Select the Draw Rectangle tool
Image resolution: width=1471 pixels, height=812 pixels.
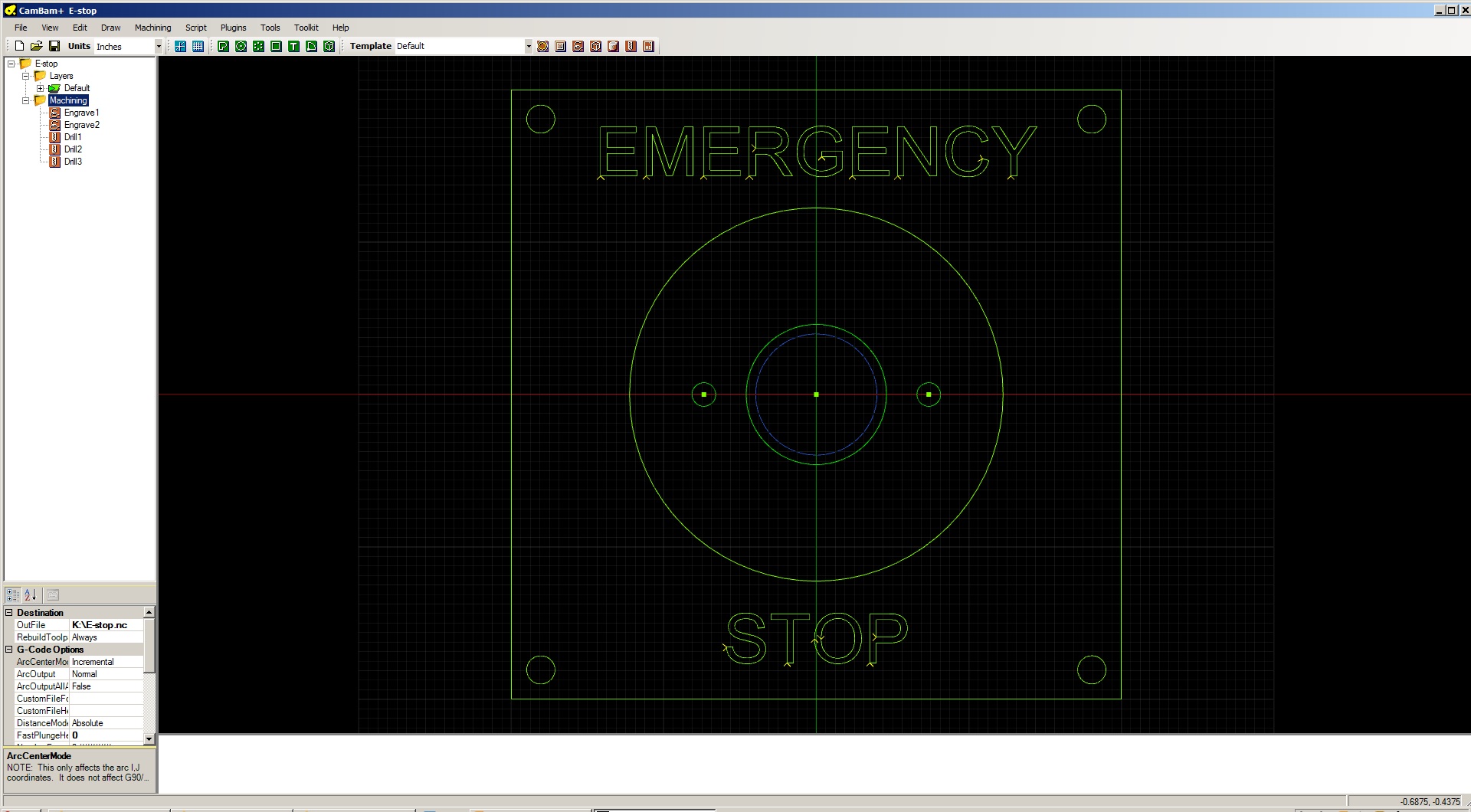276,46
